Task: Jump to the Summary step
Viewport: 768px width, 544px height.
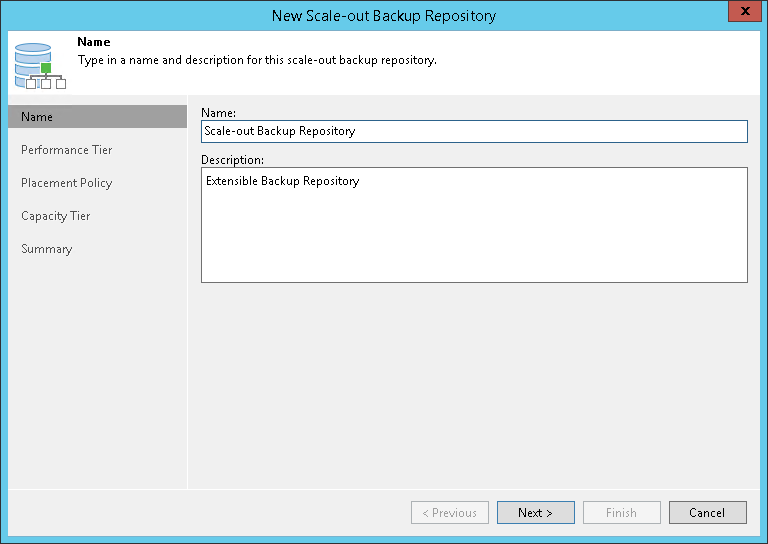Action: click(x=47, y=249)
